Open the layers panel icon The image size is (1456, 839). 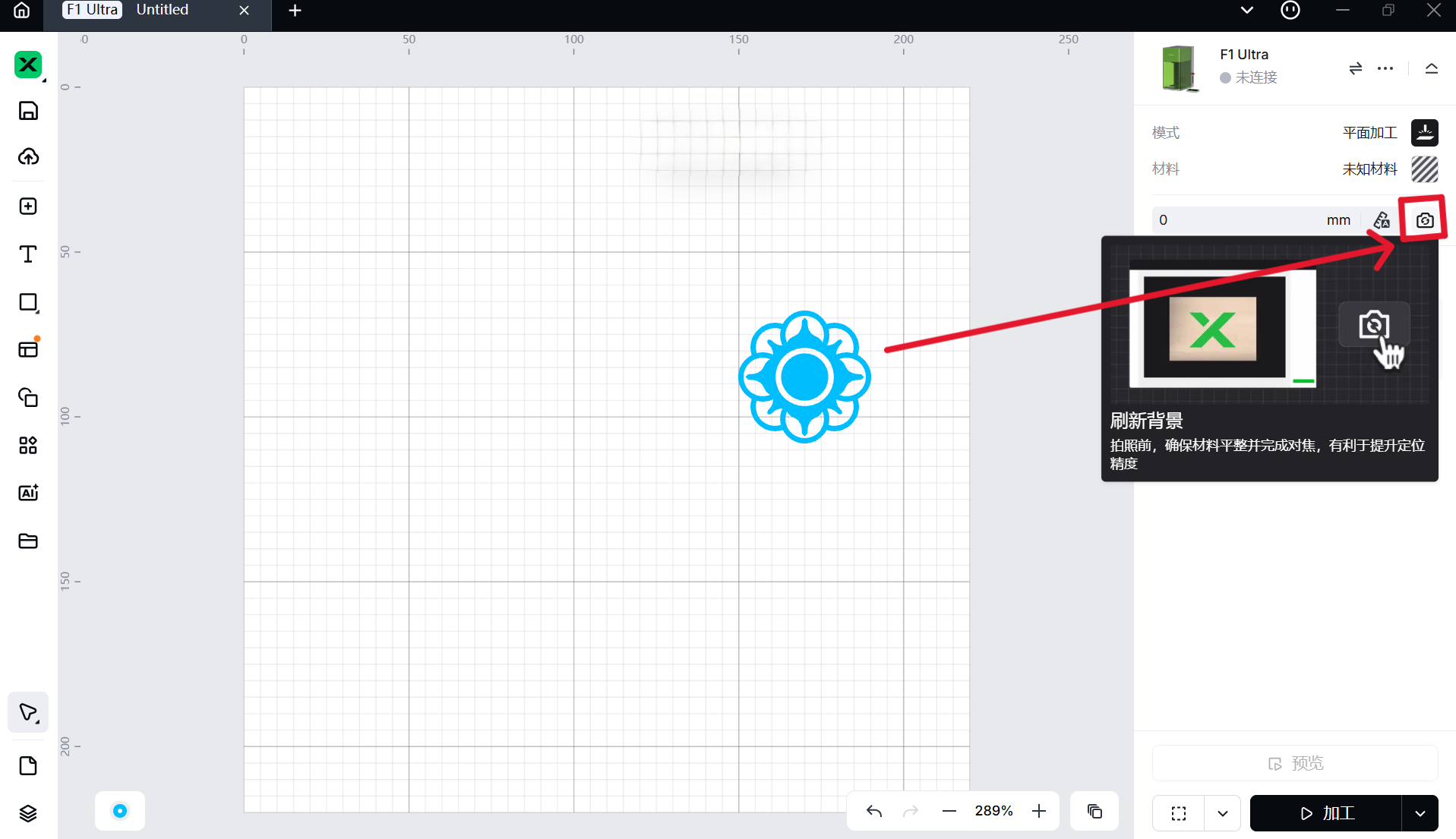point(28,813)
